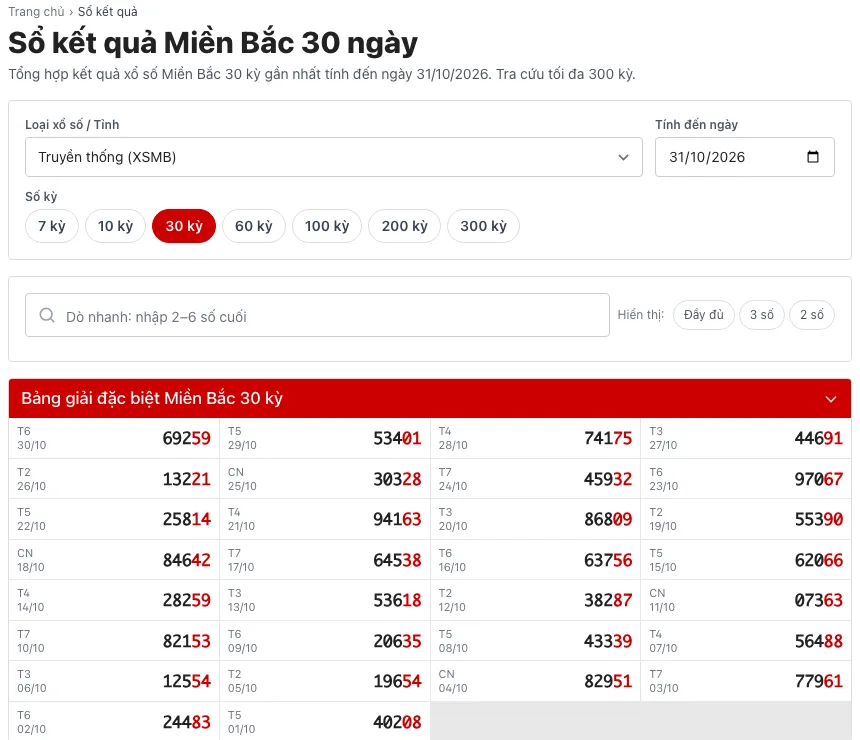Click result 20635 for 09/10
The height and width of the screenshot is (740, 860).
tap(397, 641)
